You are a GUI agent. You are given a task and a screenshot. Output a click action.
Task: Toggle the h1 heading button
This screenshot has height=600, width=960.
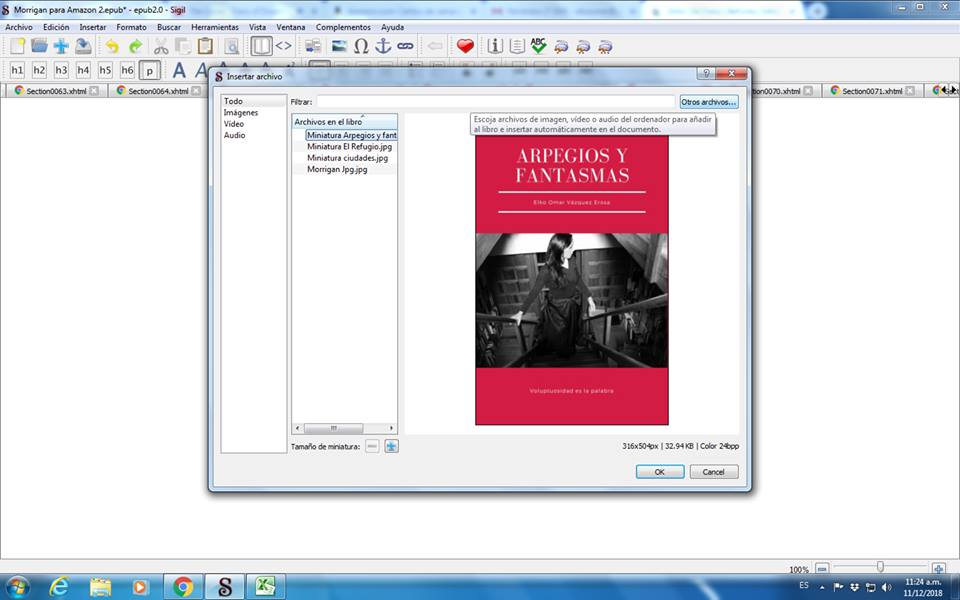pyautogui.click(x=17, y=70)
